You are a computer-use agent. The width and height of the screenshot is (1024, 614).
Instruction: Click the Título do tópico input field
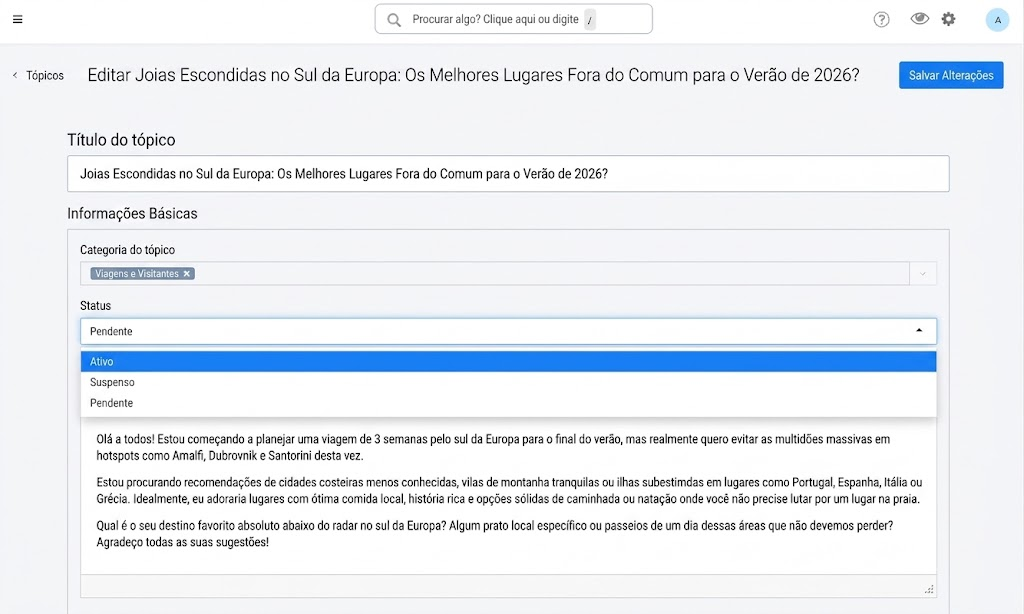click(x=508, y=174)
